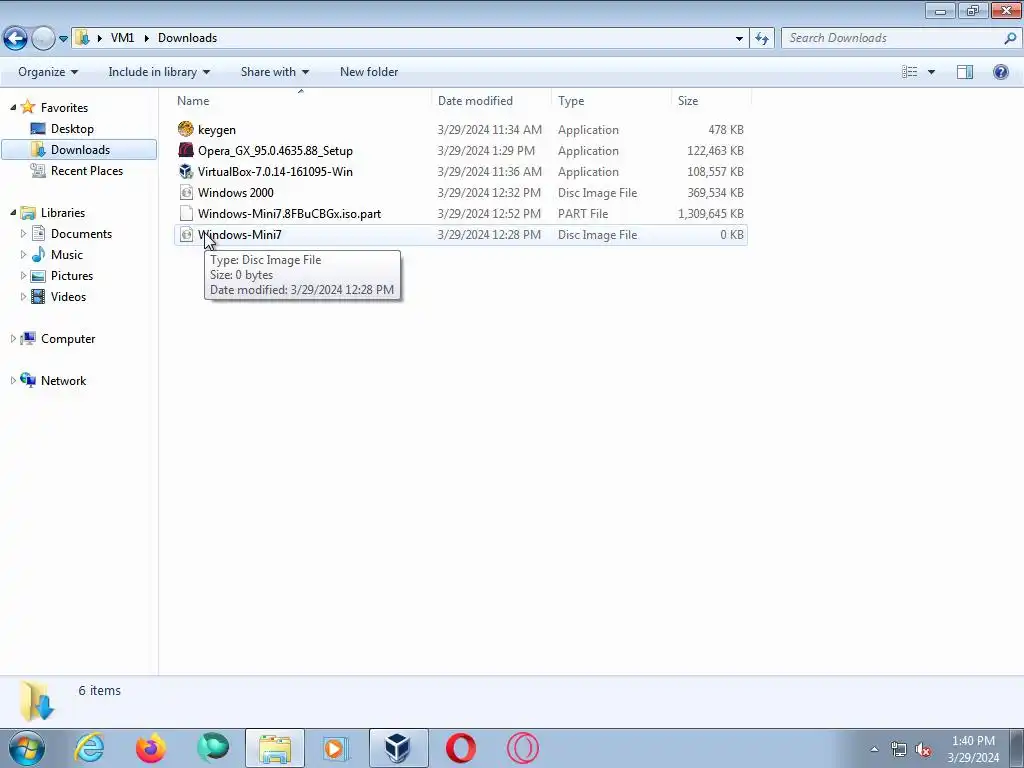
Task: Expand the Music library node
Action: tap(24, 254)
